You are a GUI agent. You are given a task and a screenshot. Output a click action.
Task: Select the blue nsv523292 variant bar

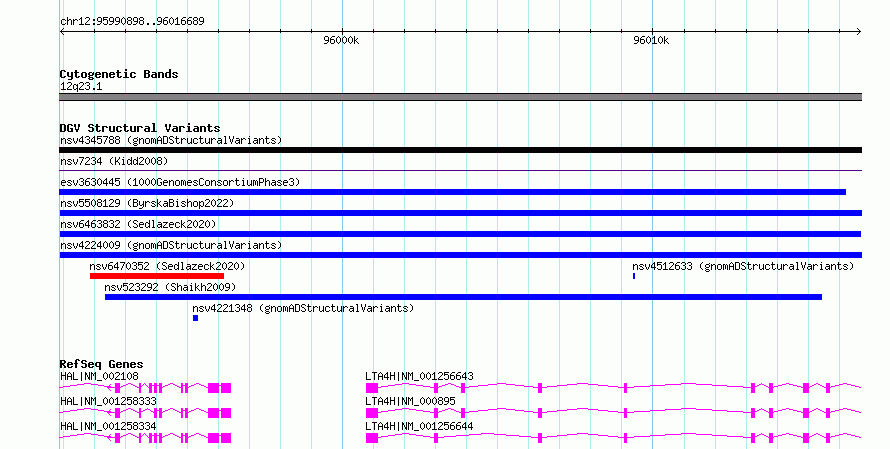(463, 297)
